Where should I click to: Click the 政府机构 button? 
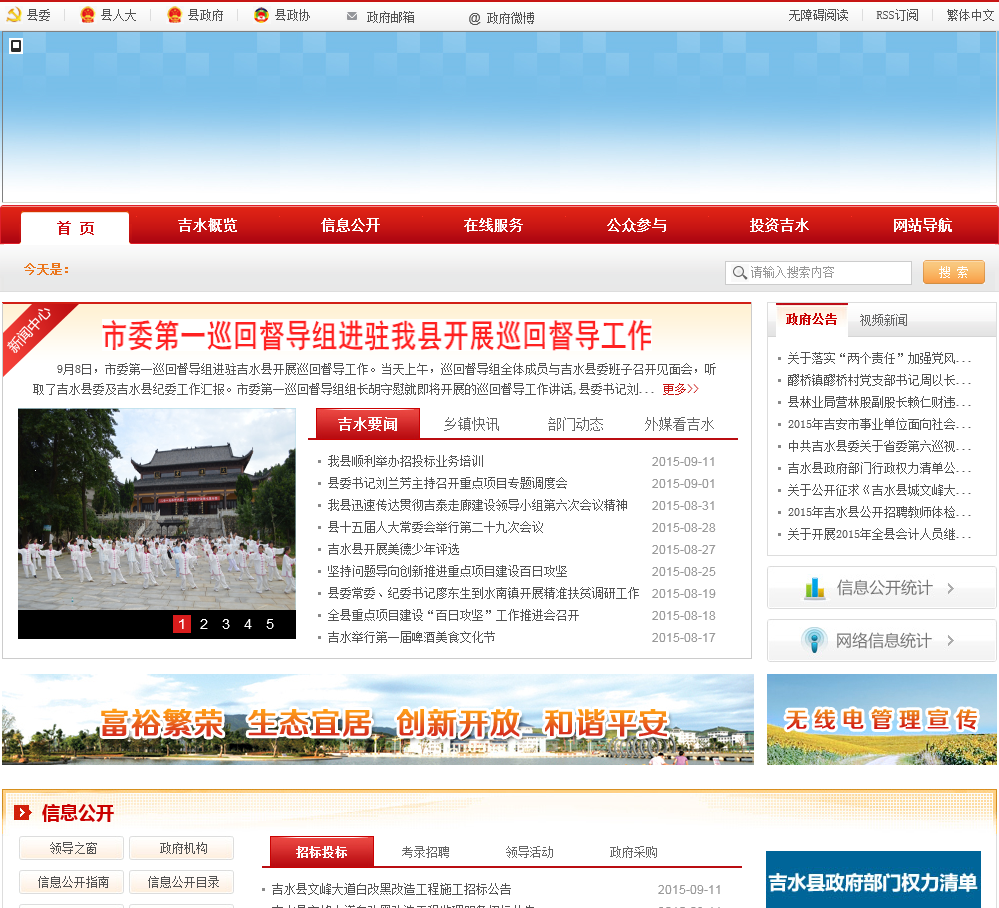click(x=183, y=848)
